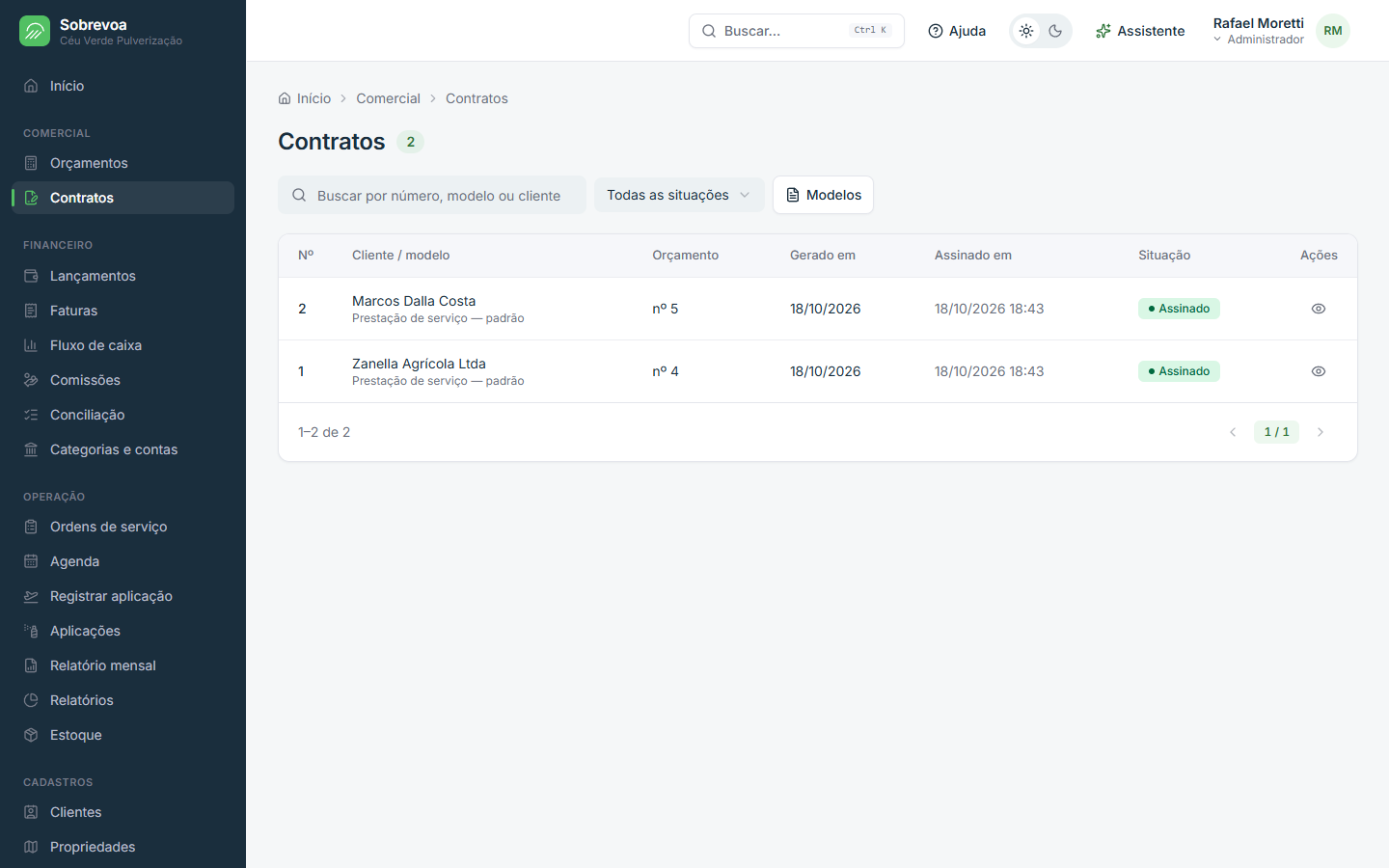
Task: Go to the previous page of contracts
Action: (1233, 432)
